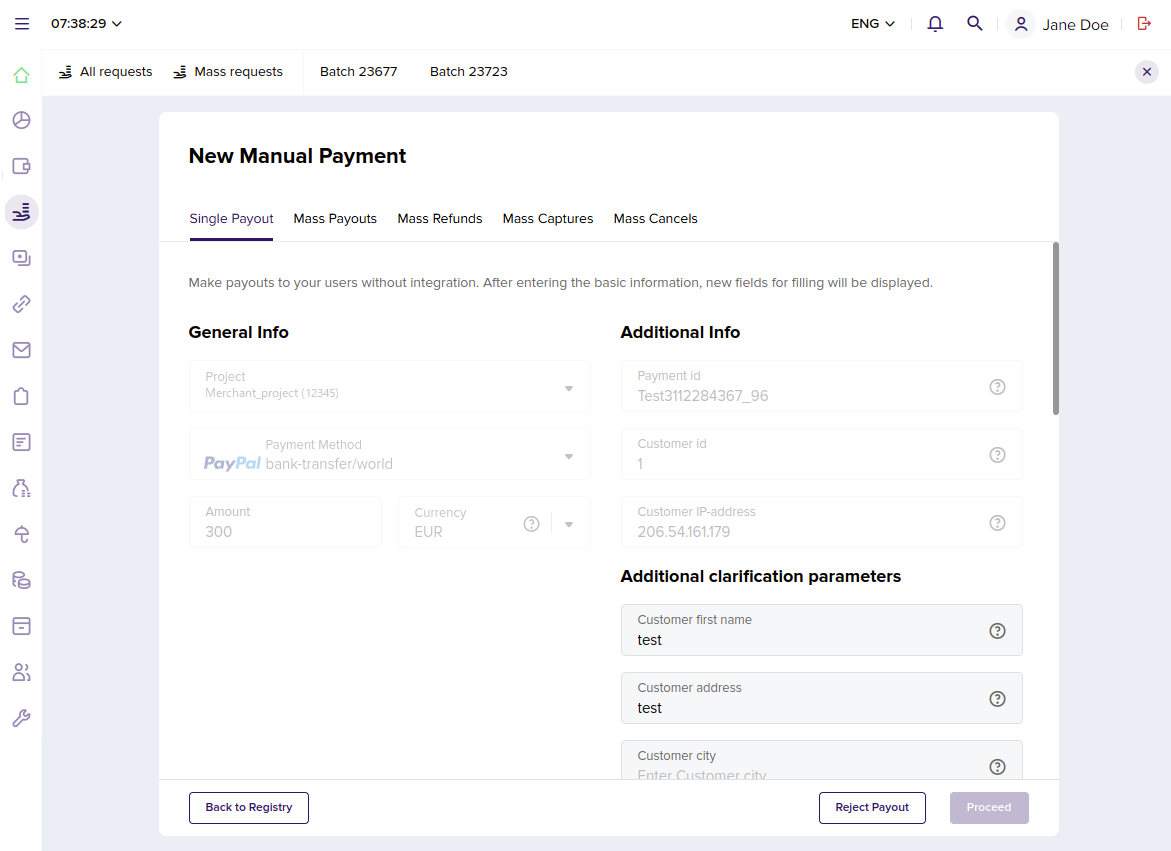Open the time zone clock dropdown
The image size is (1171, 851).
[x=87, y=24]
